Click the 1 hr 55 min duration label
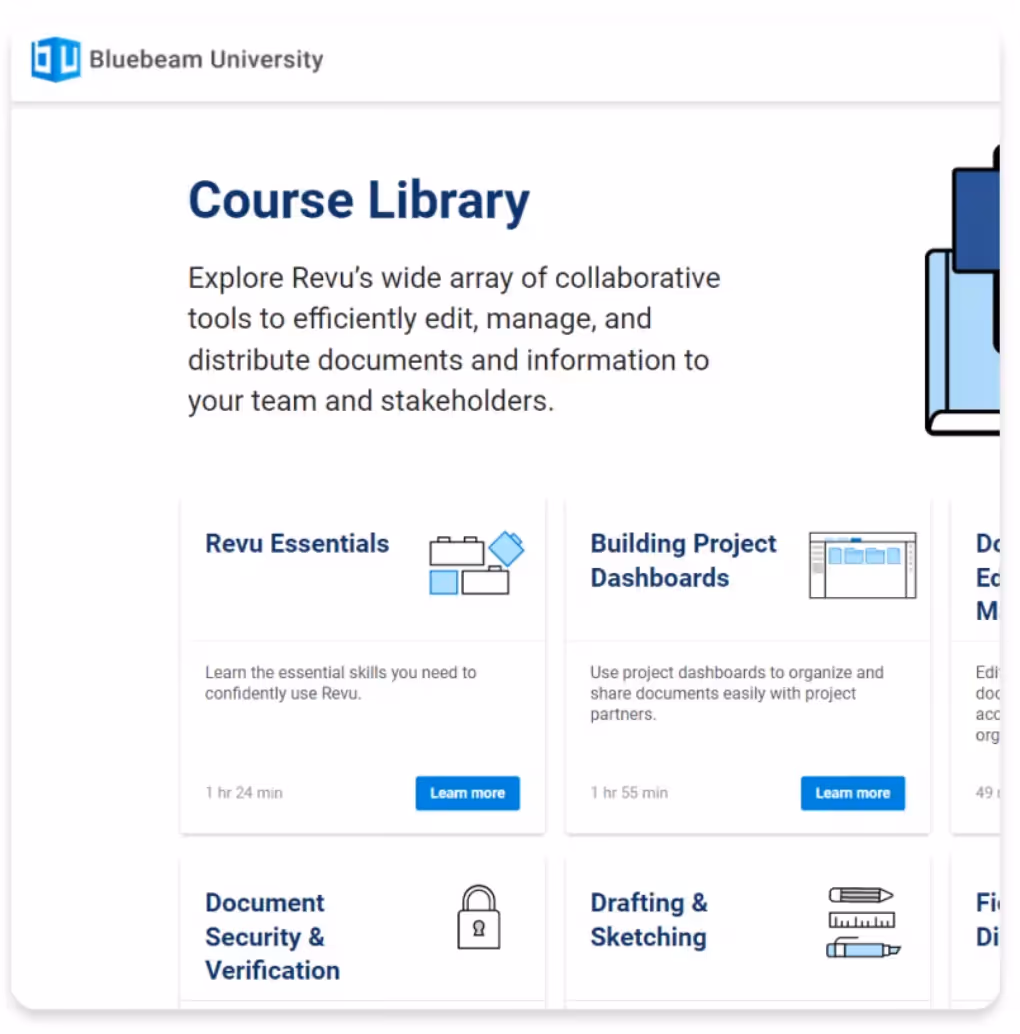The image size is (1020, 1034). (629, 793)
